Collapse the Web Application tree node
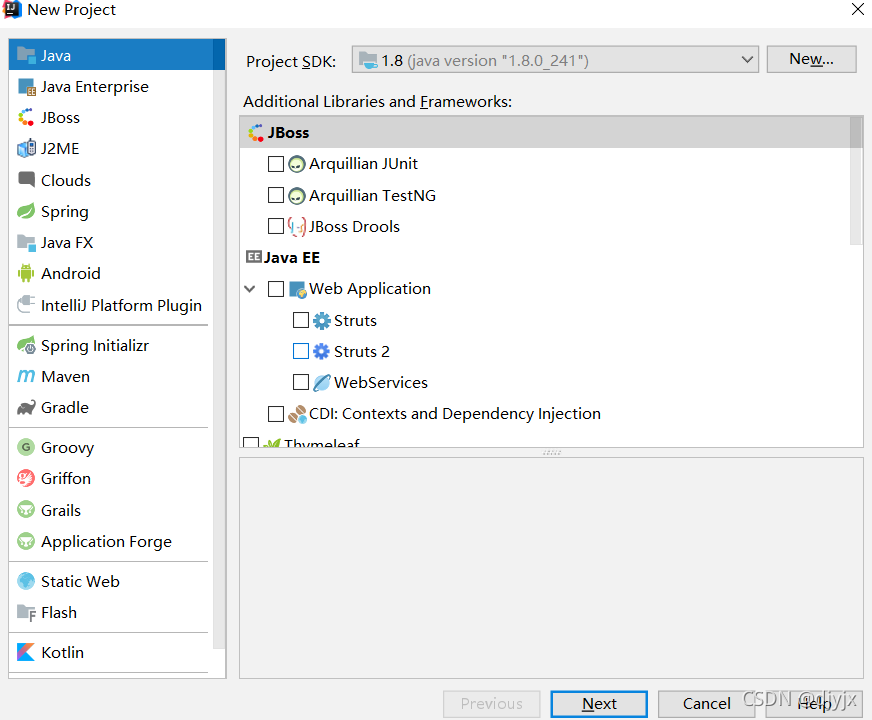Image resolution: width=872 pixels, height=720 pixels. 250,289
